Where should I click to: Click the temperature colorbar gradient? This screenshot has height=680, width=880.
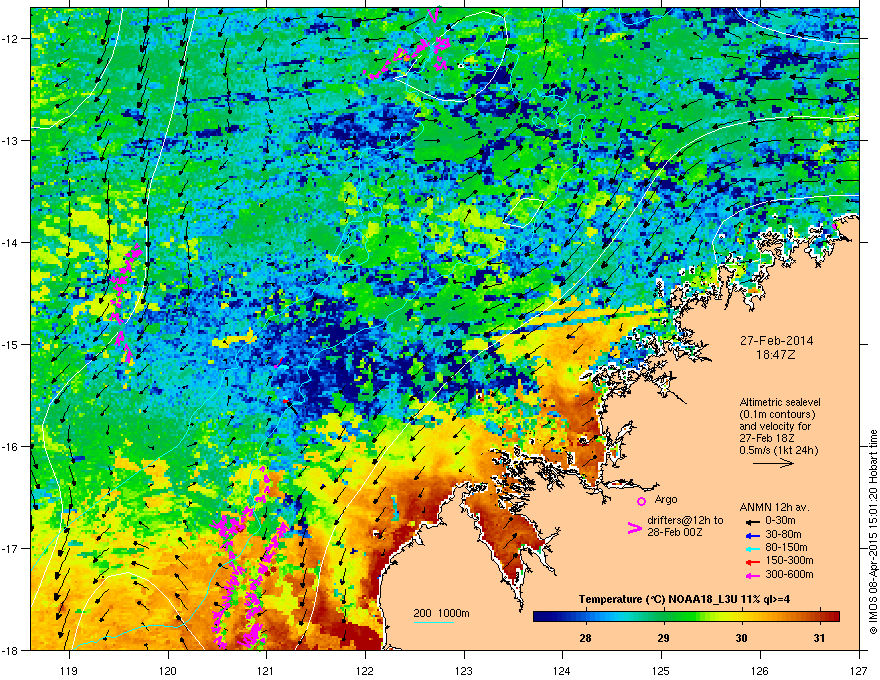pos(686,616)
